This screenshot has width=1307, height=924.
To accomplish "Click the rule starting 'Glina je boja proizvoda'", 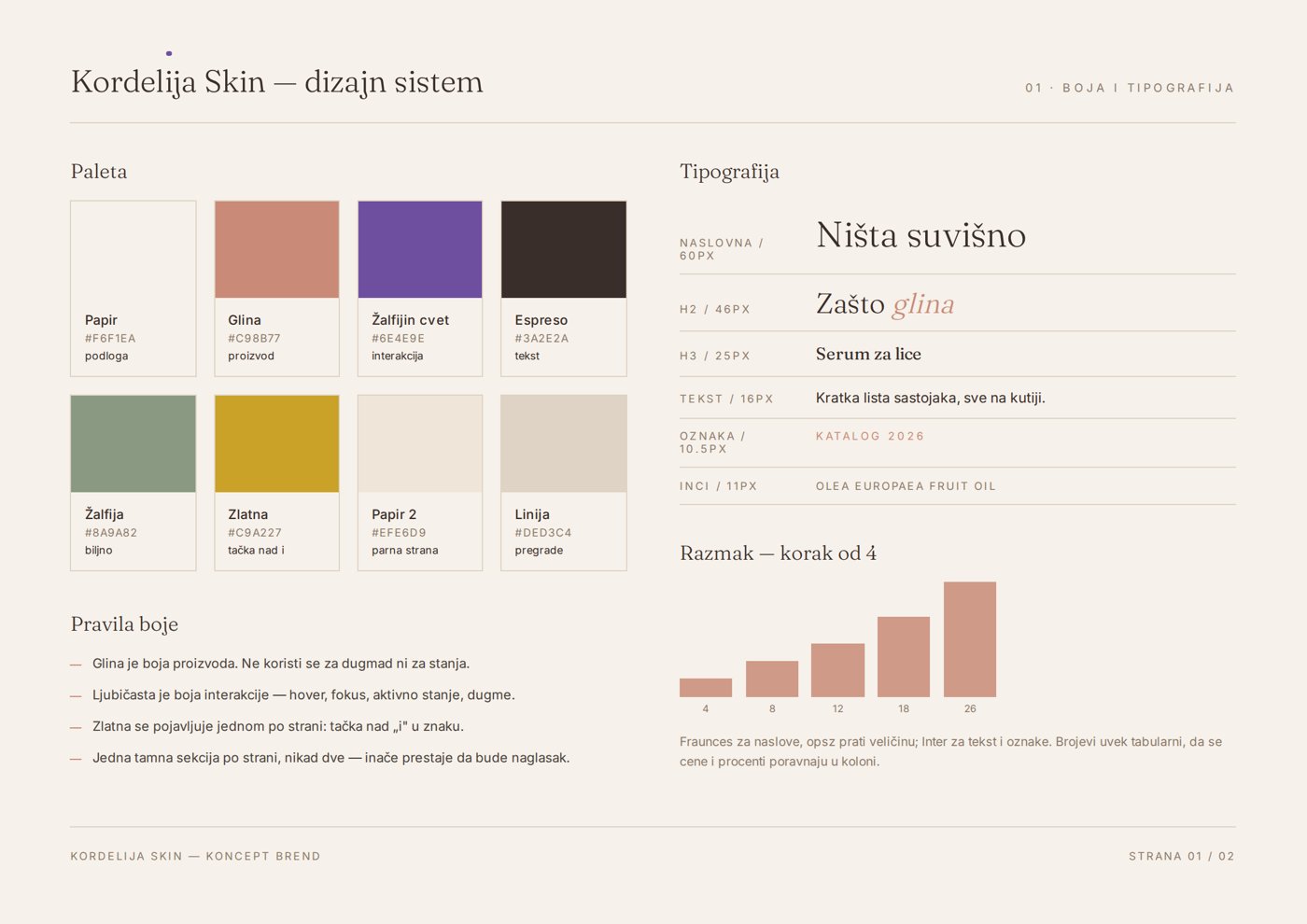I will coord(281,664).
